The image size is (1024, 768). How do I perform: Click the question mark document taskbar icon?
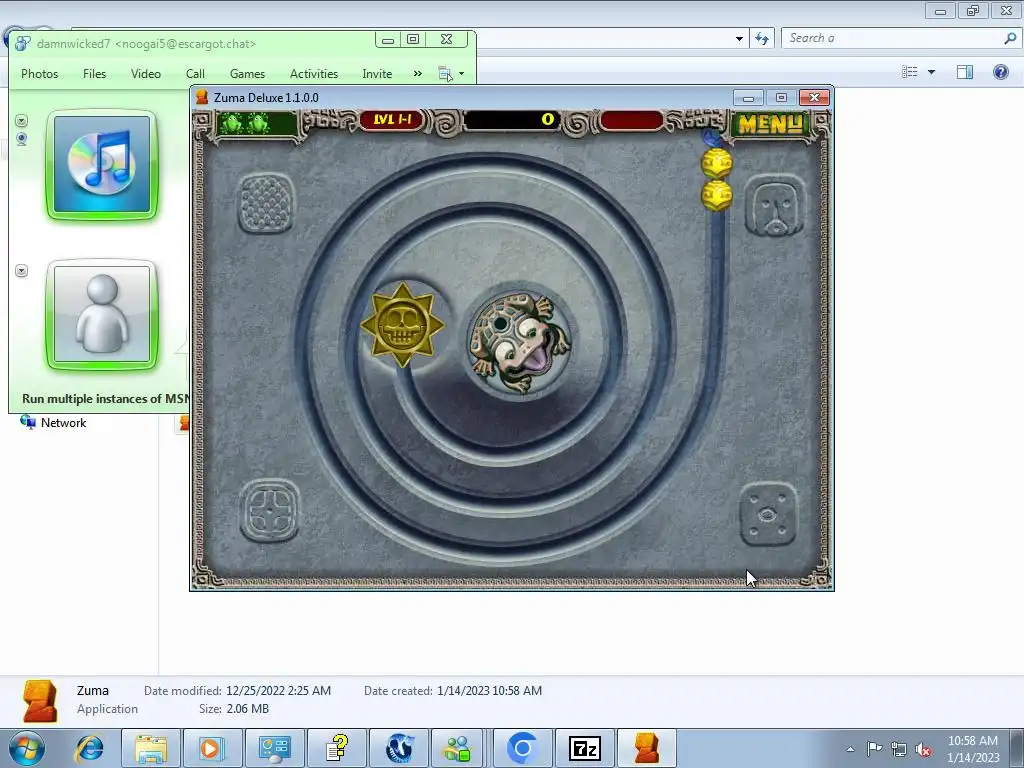point(336,748)
